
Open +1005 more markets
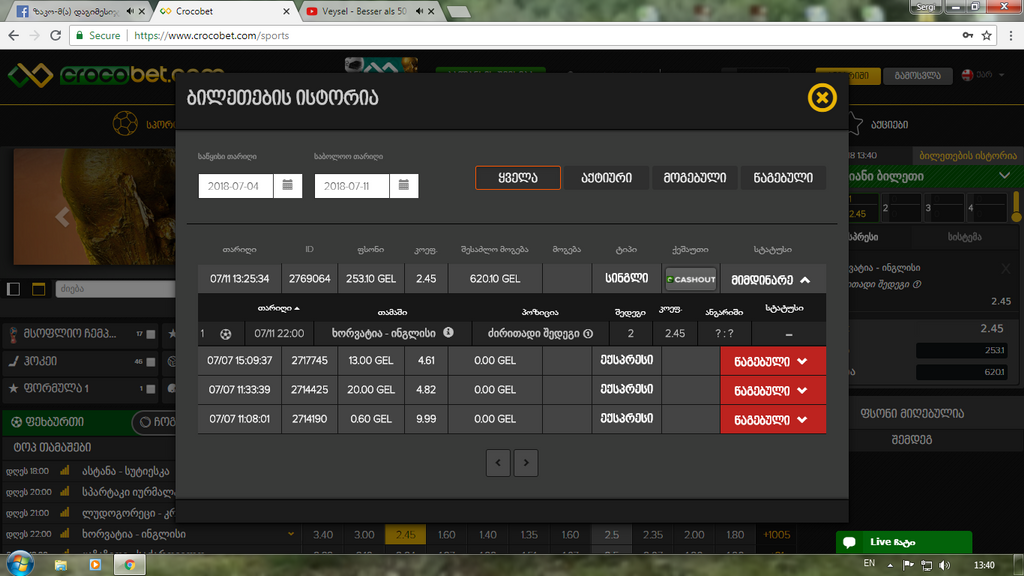pos(776,535)
